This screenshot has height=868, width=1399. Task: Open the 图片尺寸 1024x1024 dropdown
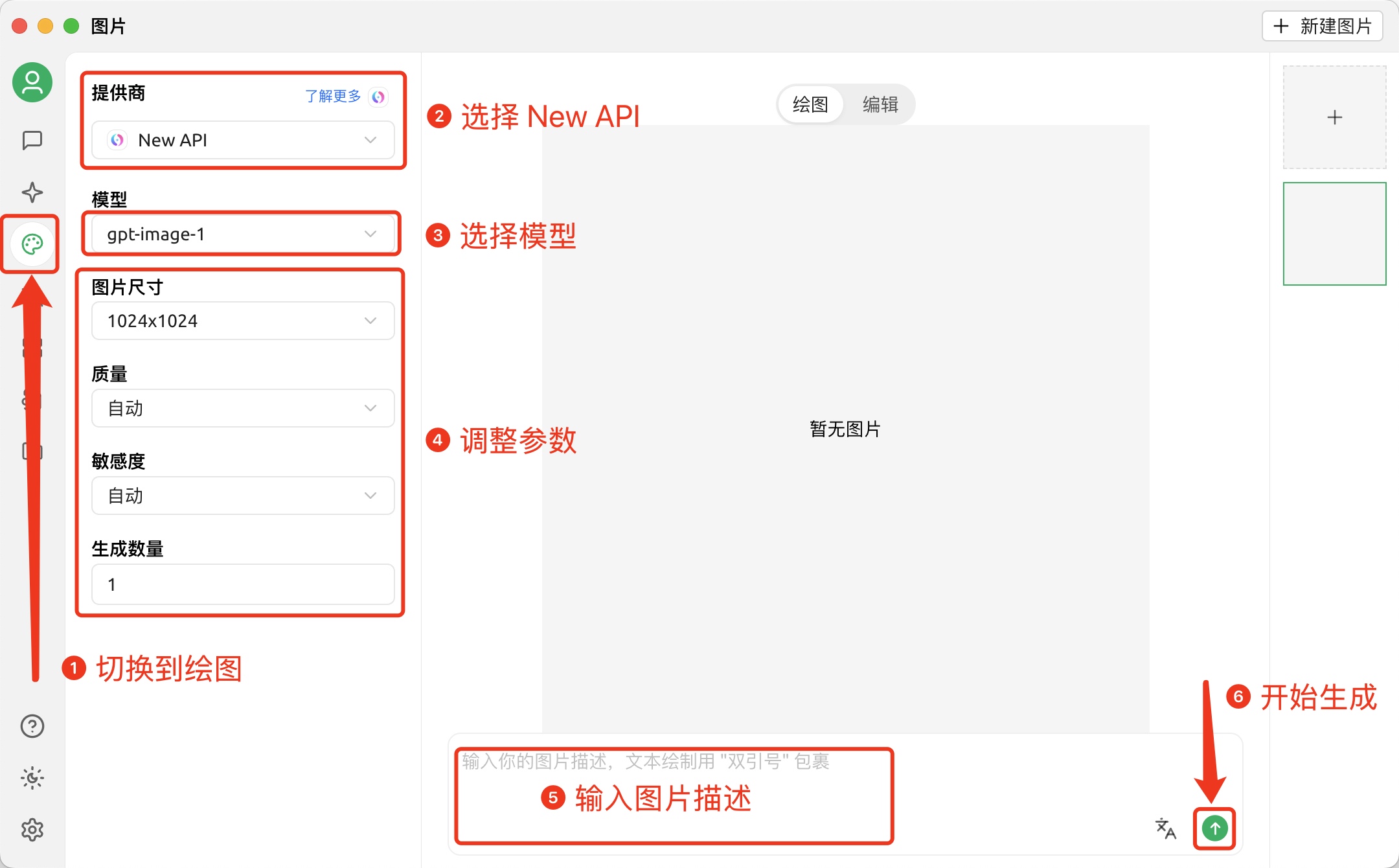[x=242, y=320]
